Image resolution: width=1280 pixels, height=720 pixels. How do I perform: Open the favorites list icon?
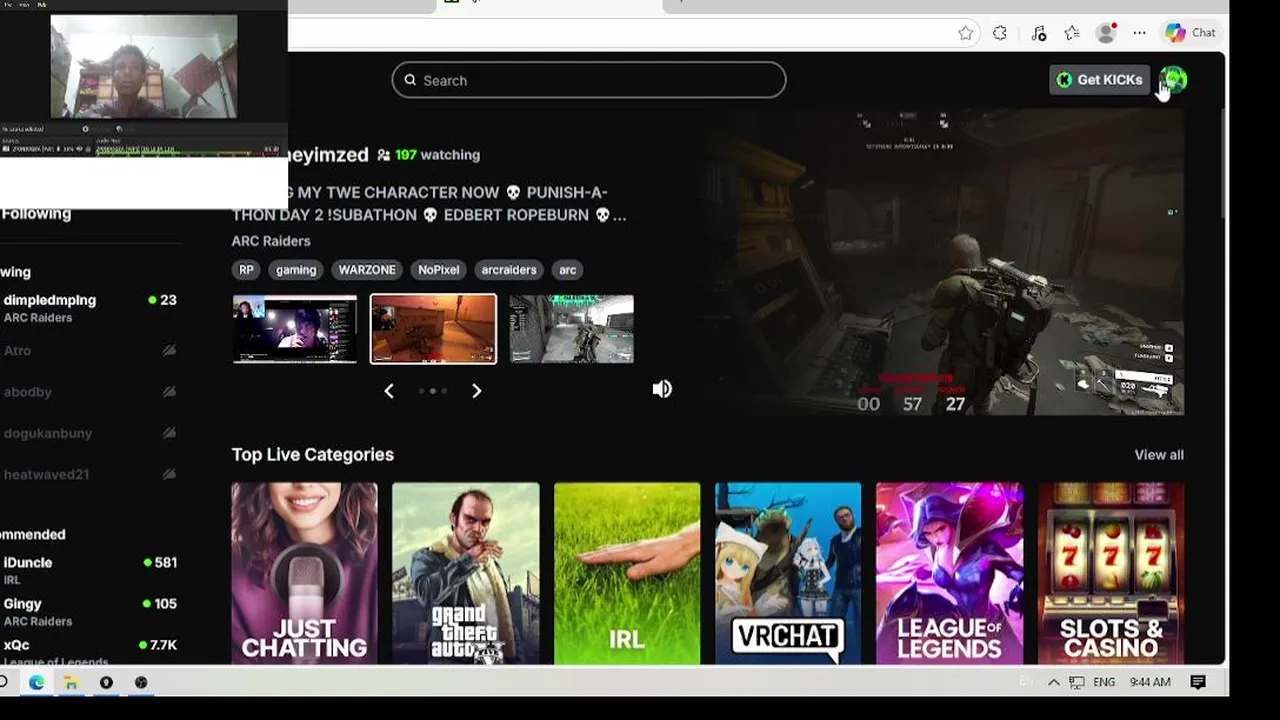pyautogui.click(x=1072, y=33)
